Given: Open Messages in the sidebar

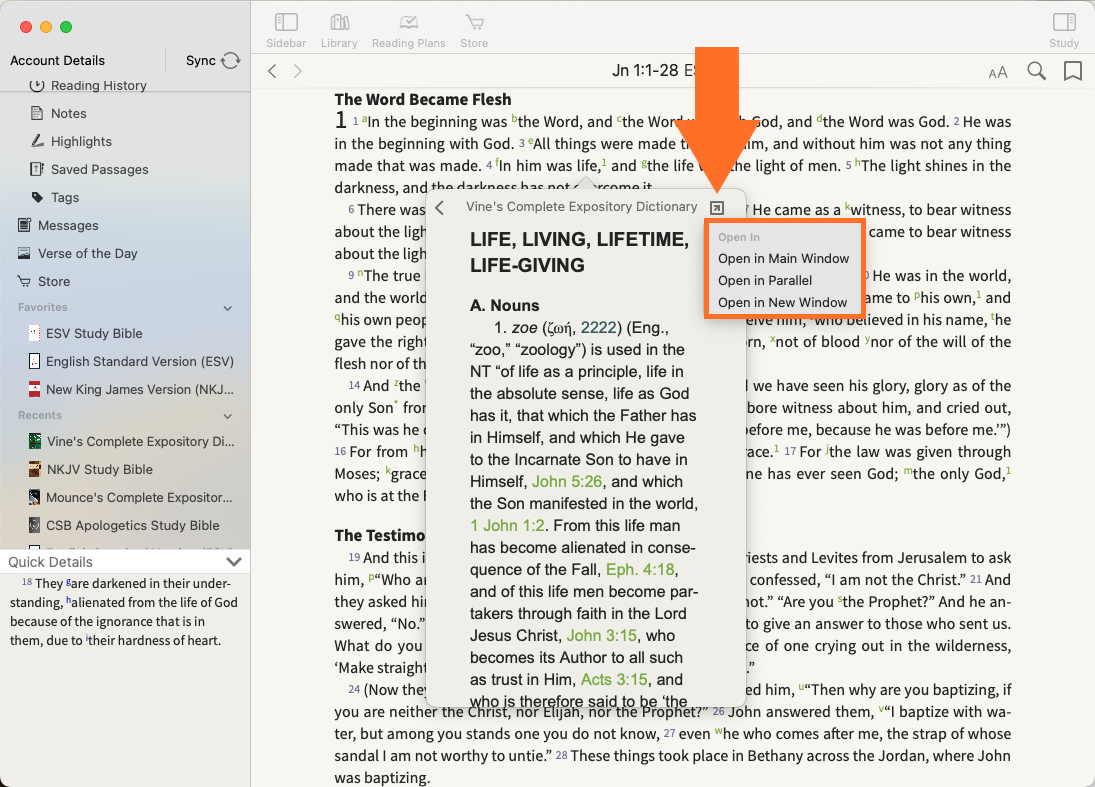Looking at the screenshot, I should (68, 225).
